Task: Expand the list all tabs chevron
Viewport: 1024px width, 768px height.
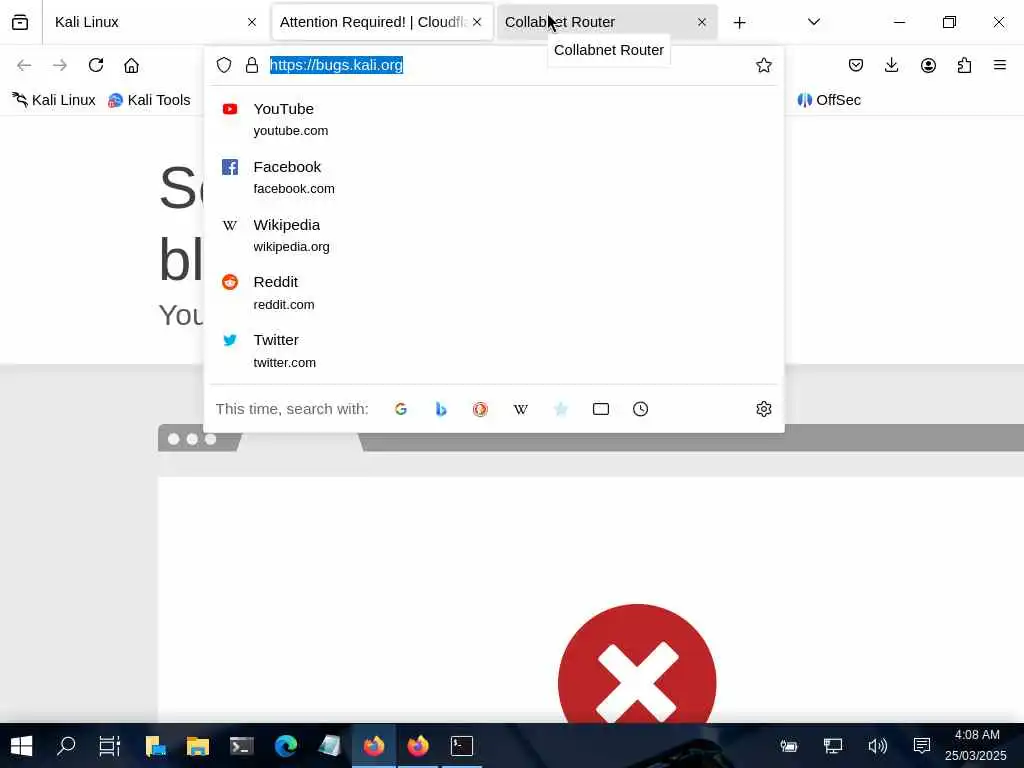Action: pos(814,22)
